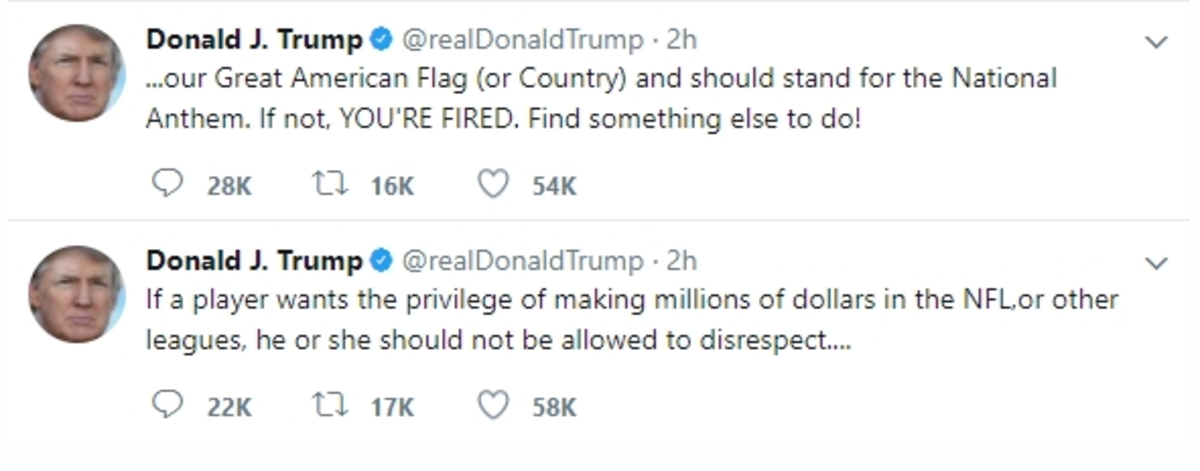1200x471 pixels.
Task: Like the tweet with 54K likes
Action: pos(492,185)
